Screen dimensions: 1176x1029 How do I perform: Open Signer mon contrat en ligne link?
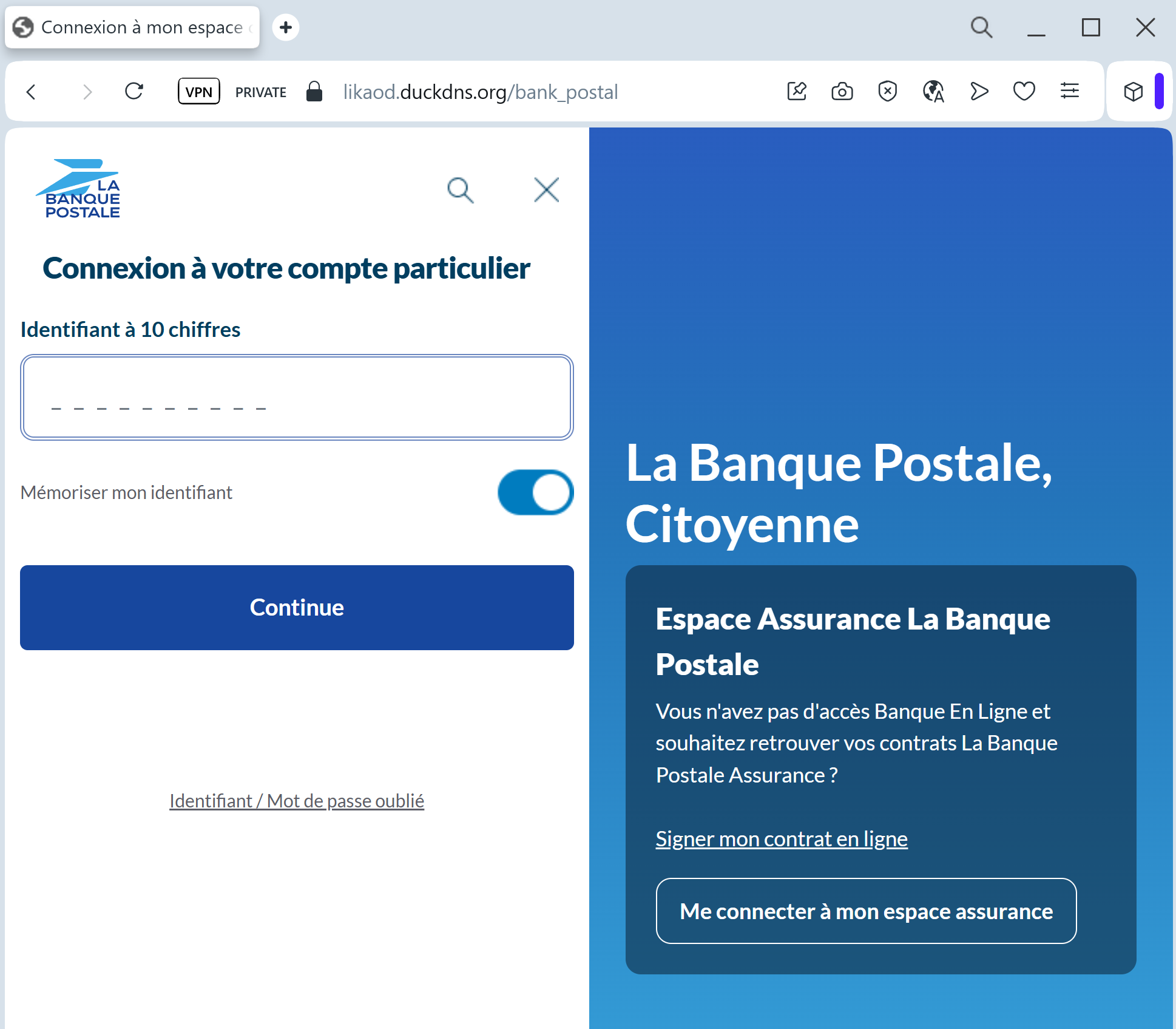click(x=782, y=839)
